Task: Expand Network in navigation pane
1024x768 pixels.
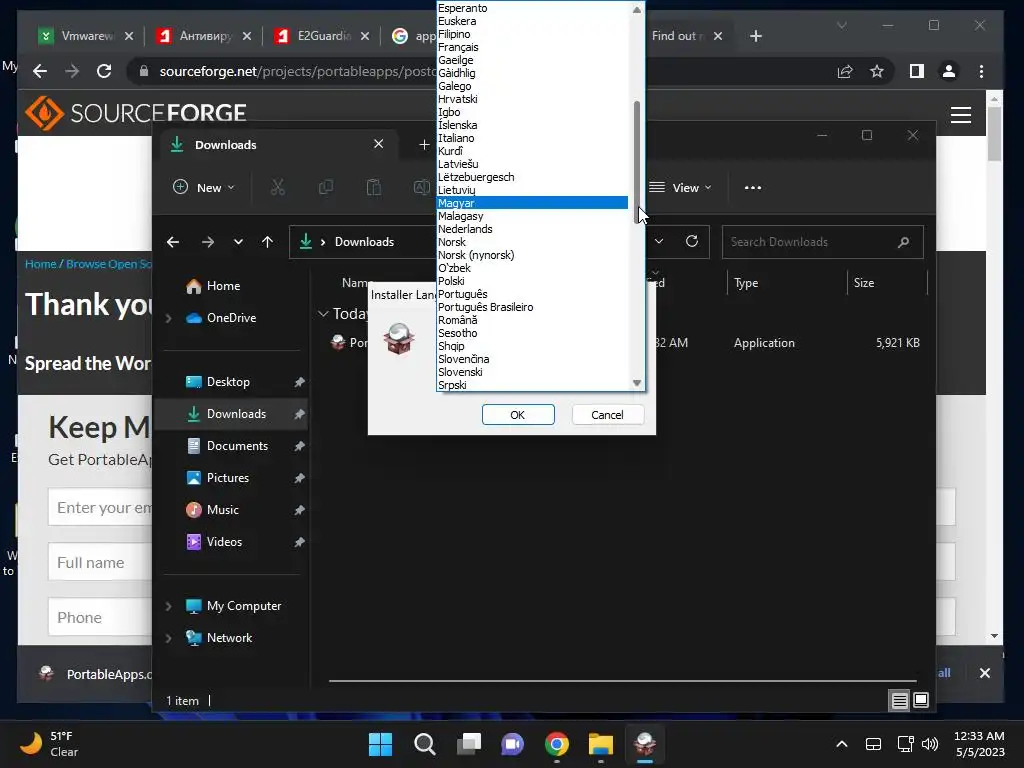Action: 168,638
